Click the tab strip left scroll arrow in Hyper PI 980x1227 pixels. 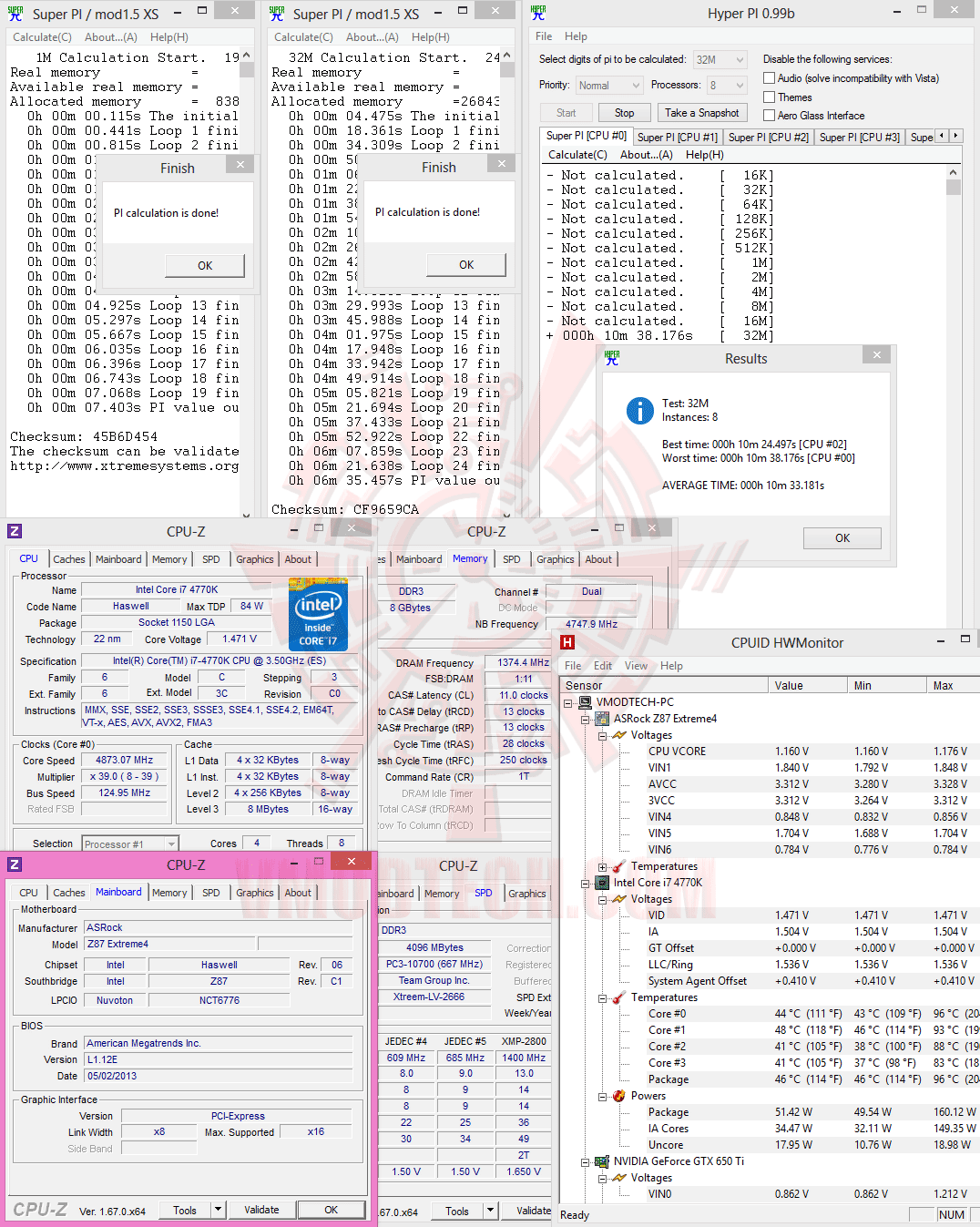[x=942, y=136]
